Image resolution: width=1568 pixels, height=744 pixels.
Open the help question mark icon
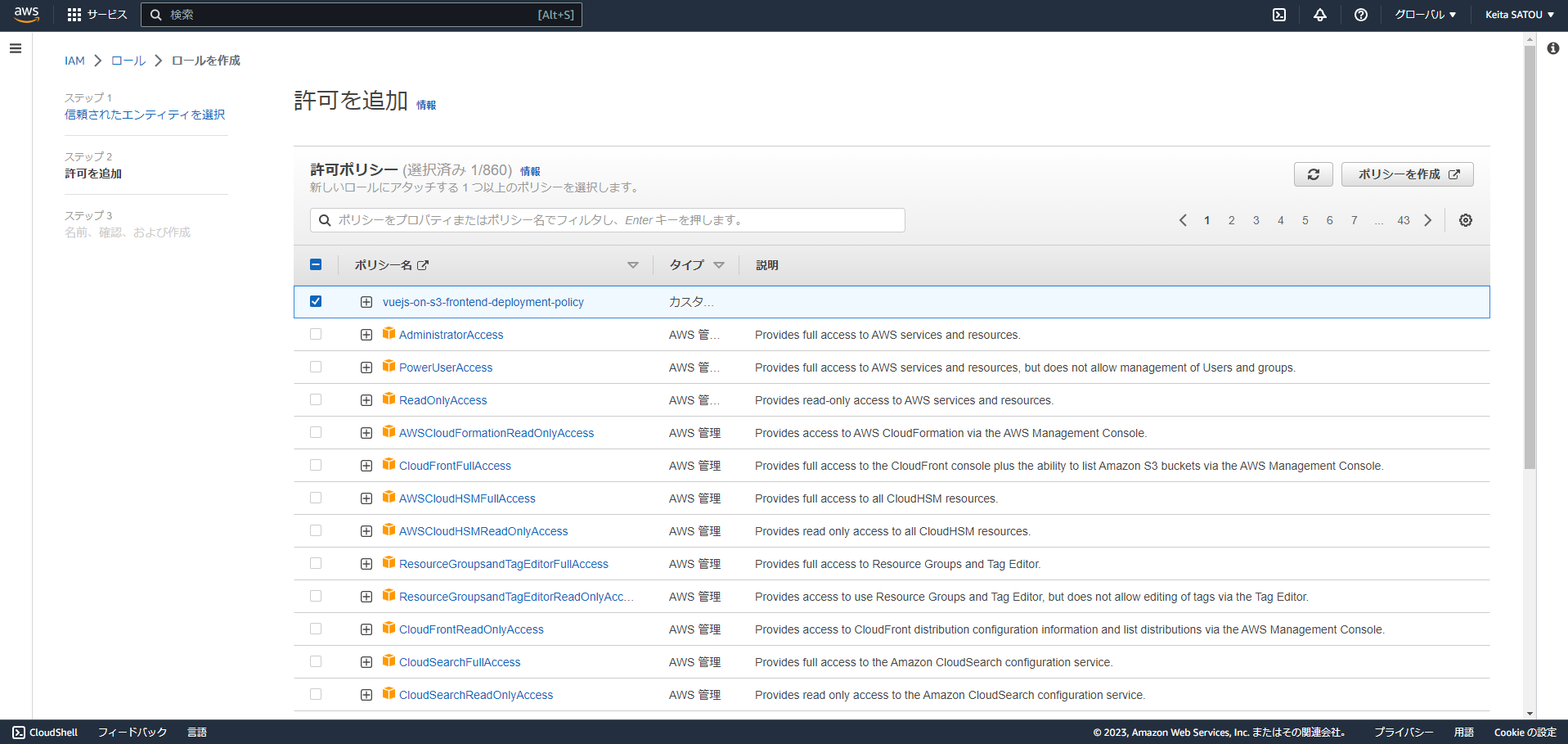pyautogui.click(x=1361, y=15)
